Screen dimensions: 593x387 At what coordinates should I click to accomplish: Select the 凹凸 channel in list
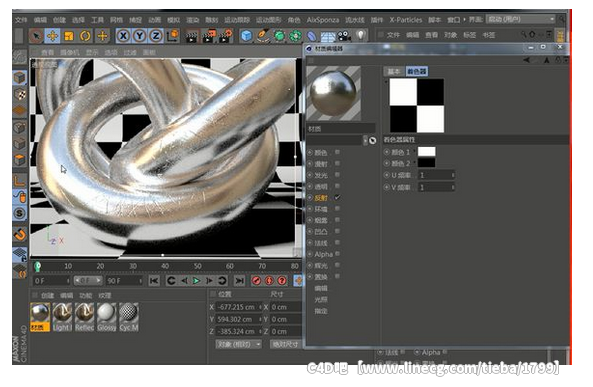click(321, 232)
